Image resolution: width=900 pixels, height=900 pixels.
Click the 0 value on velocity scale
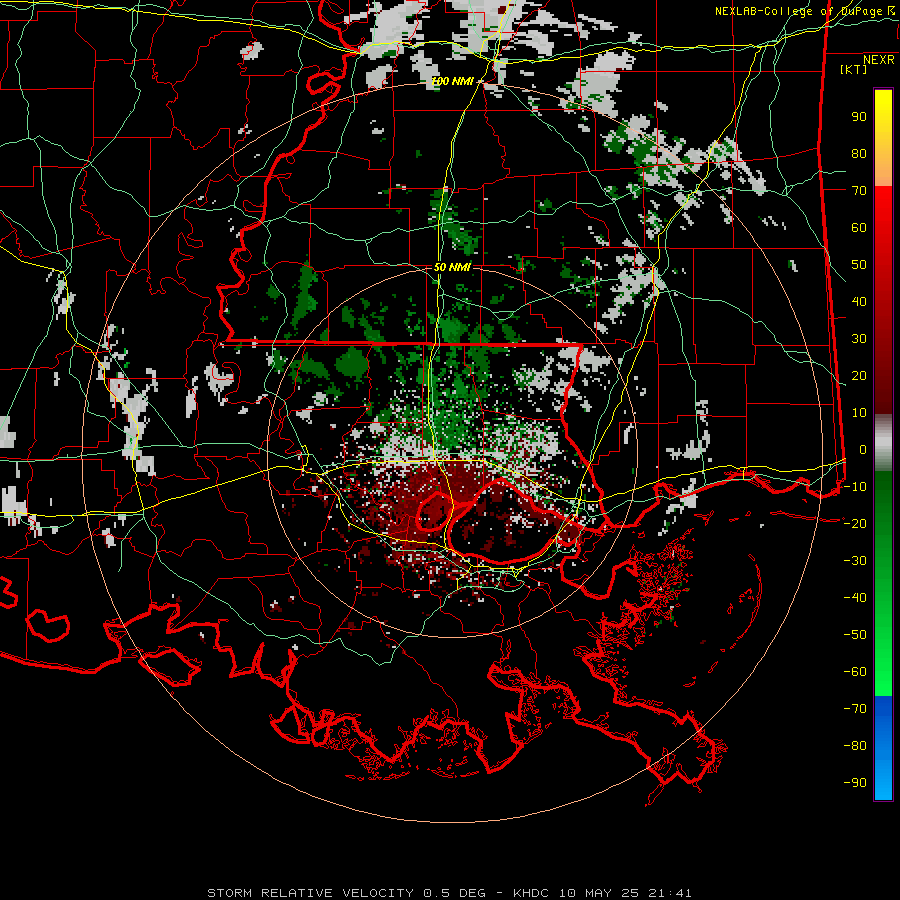tap(863, 450)
